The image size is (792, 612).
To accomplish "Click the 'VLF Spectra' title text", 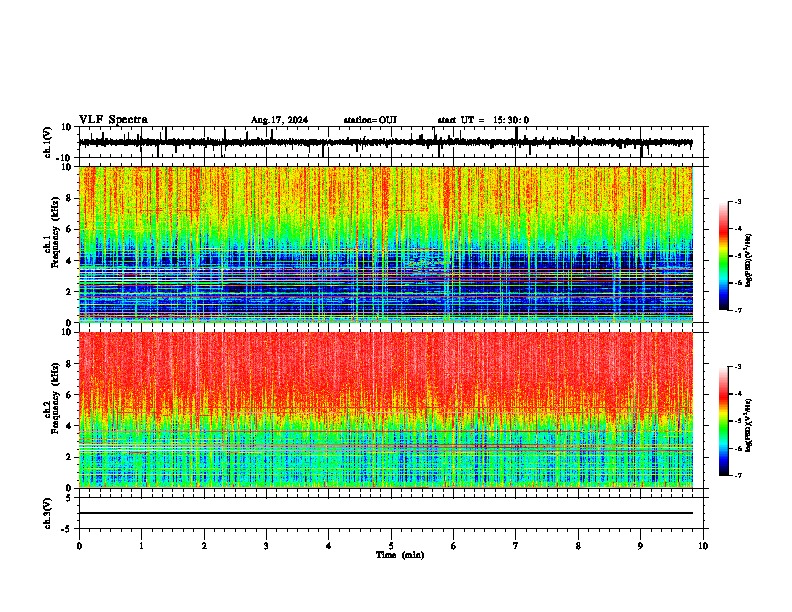I will (x=113, y=120).
